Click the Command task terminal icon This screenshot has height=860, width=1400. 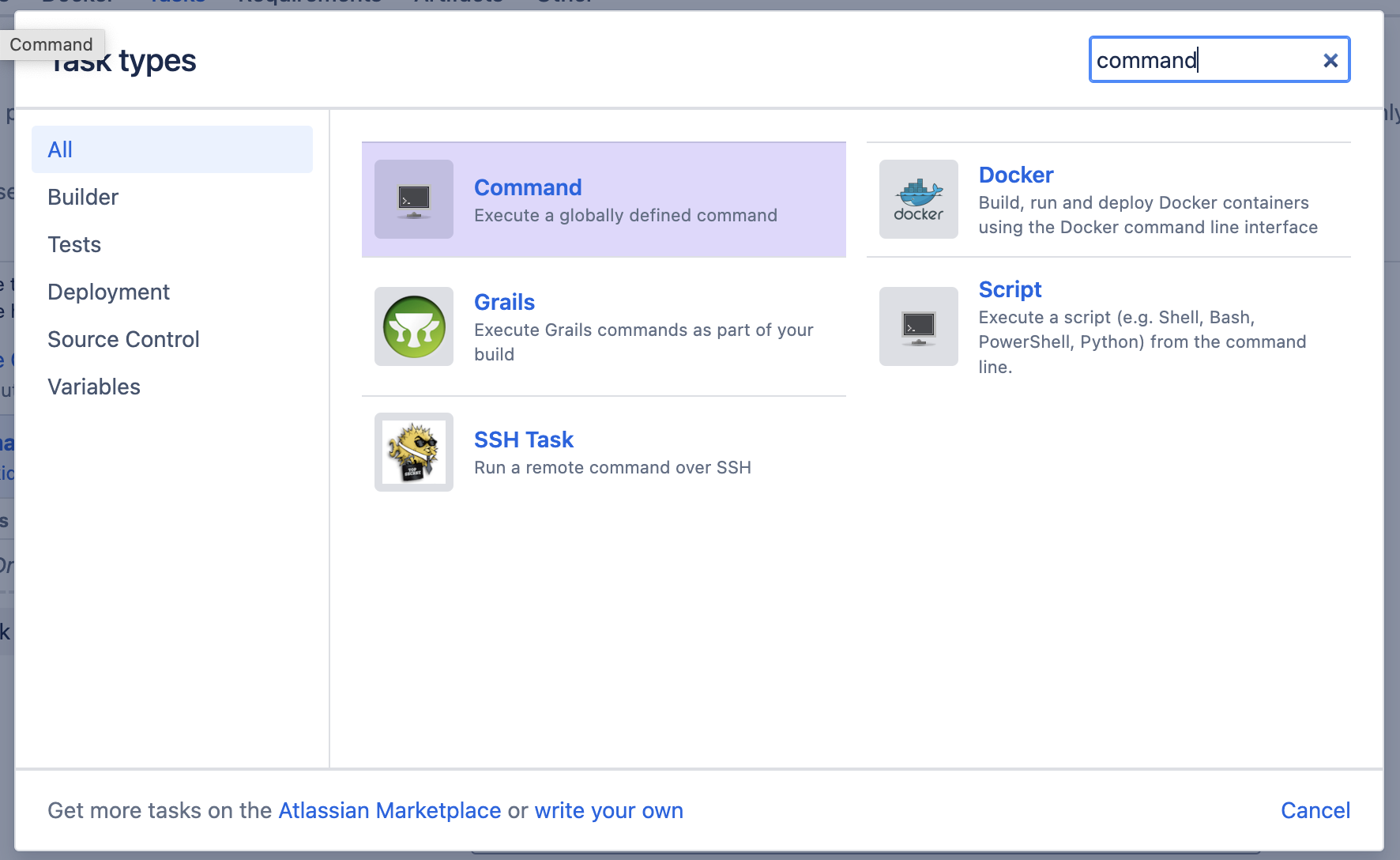(414, 199)
